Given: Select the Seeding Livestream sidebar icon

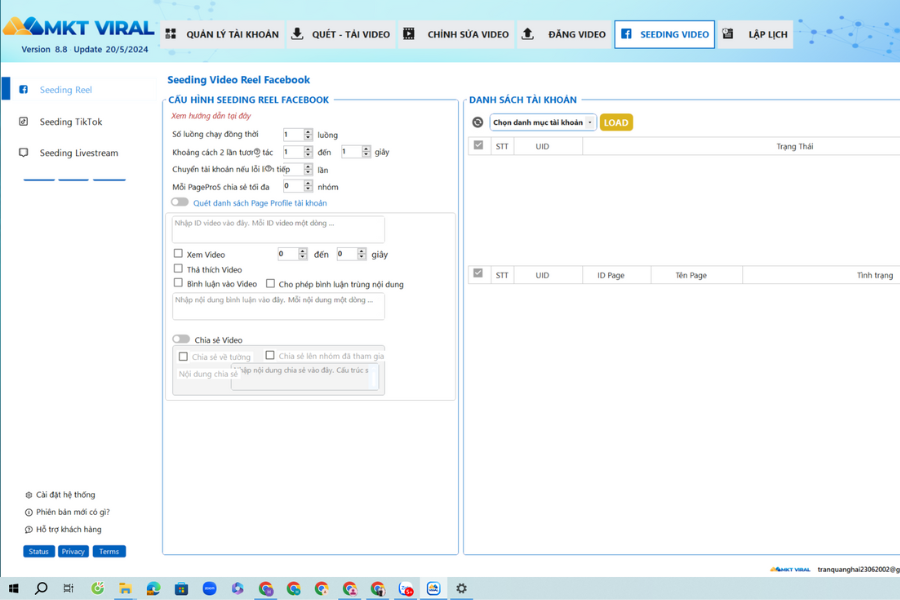Looking at the screenshot, I should (24, 153).
